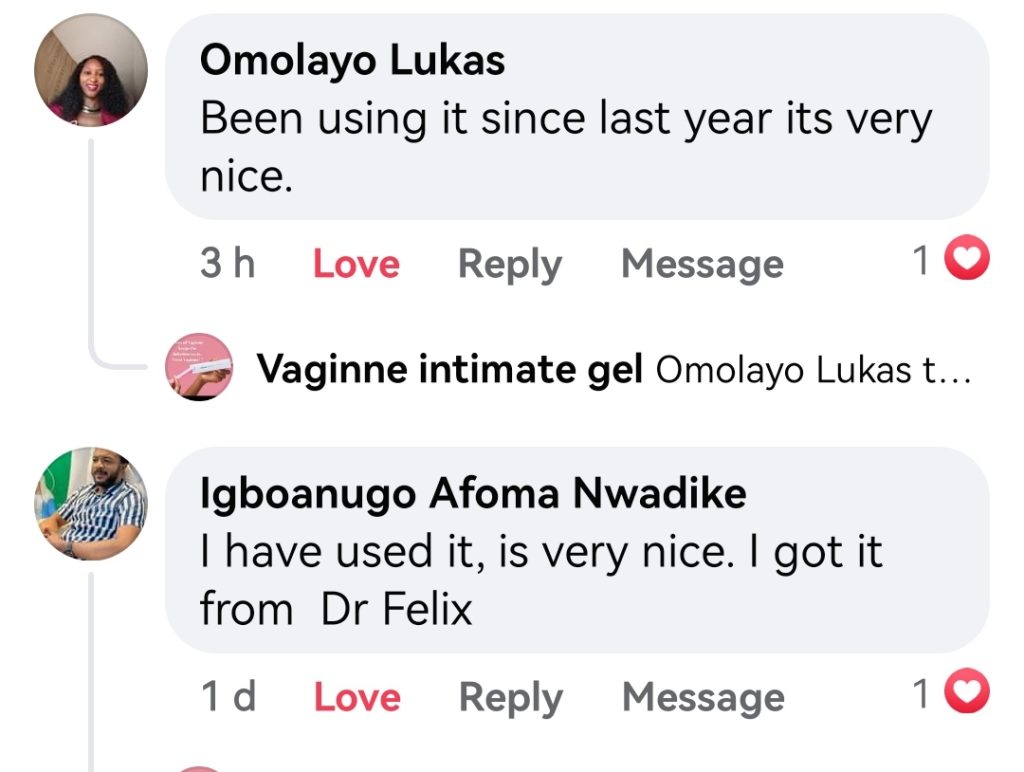Image resolution: width=1024 pixels, height=772 pixels.
Task: Message Omolayo Lukas from her comment
Action: pos(702,264)
